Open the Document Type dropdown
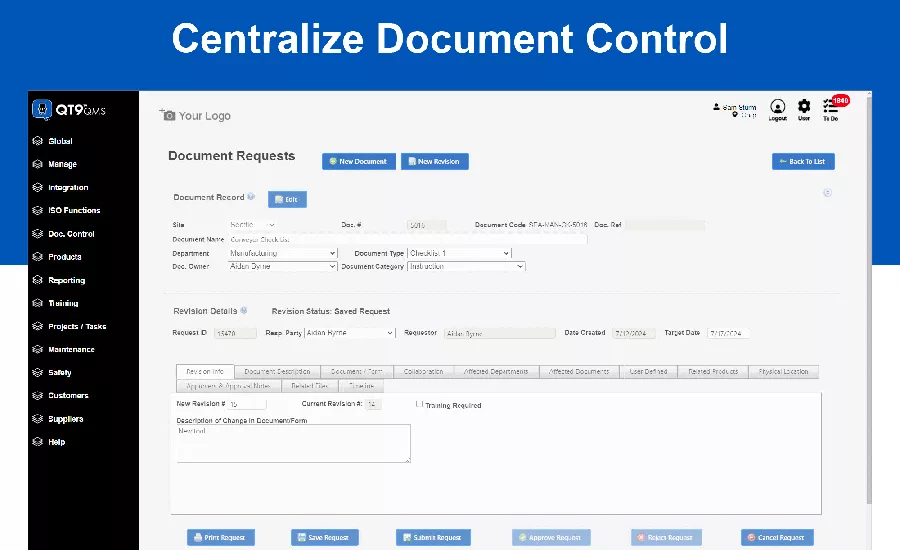 coord(459,253)
